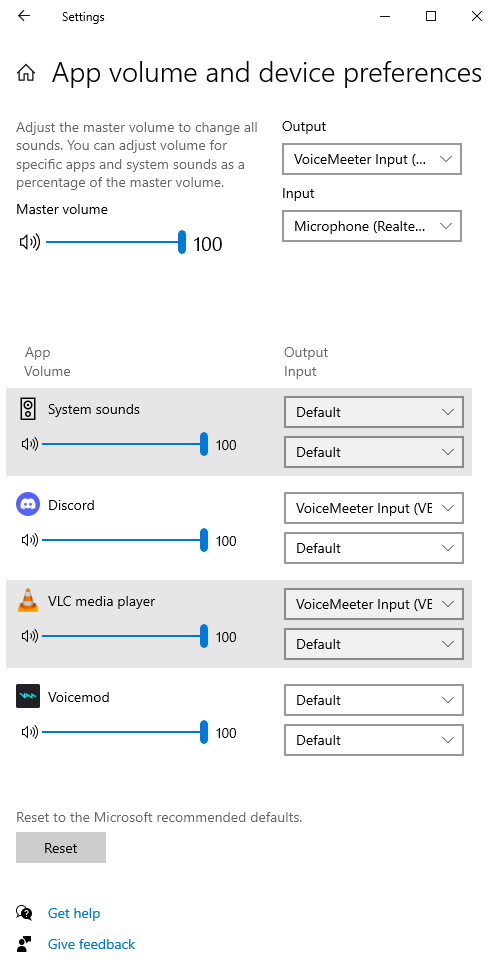Screen dimensions: 500x972
Task: Minimize the Settings window
Action: point(385,16)
